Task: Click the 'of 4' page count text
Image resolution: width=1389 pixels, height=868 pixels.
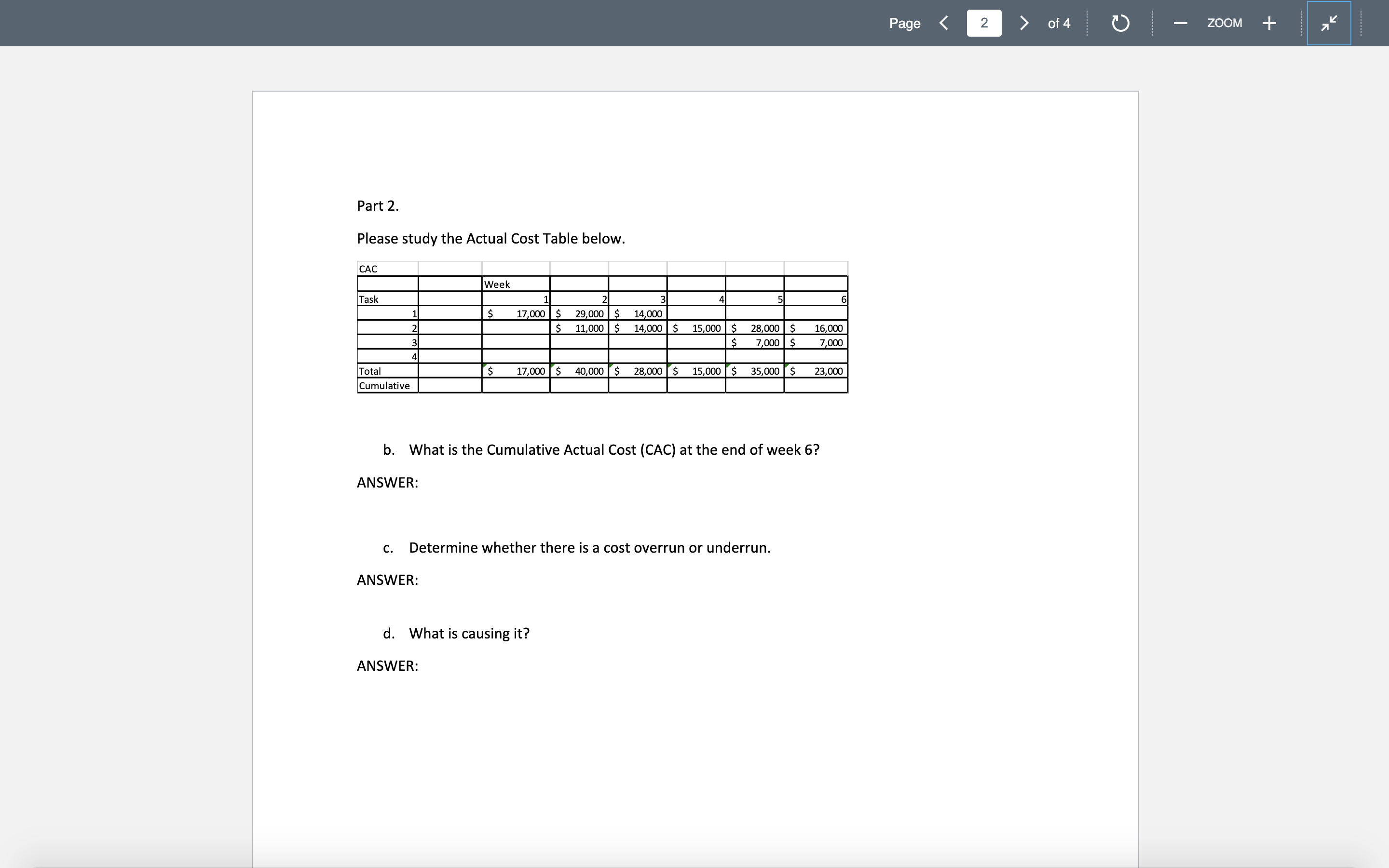Action: tap(1058, 24)
